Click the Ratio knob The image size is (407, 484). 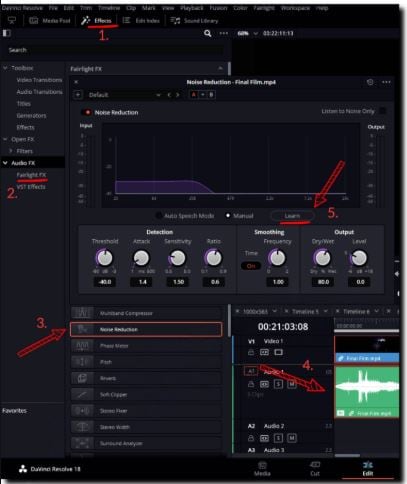coord(213,257)
